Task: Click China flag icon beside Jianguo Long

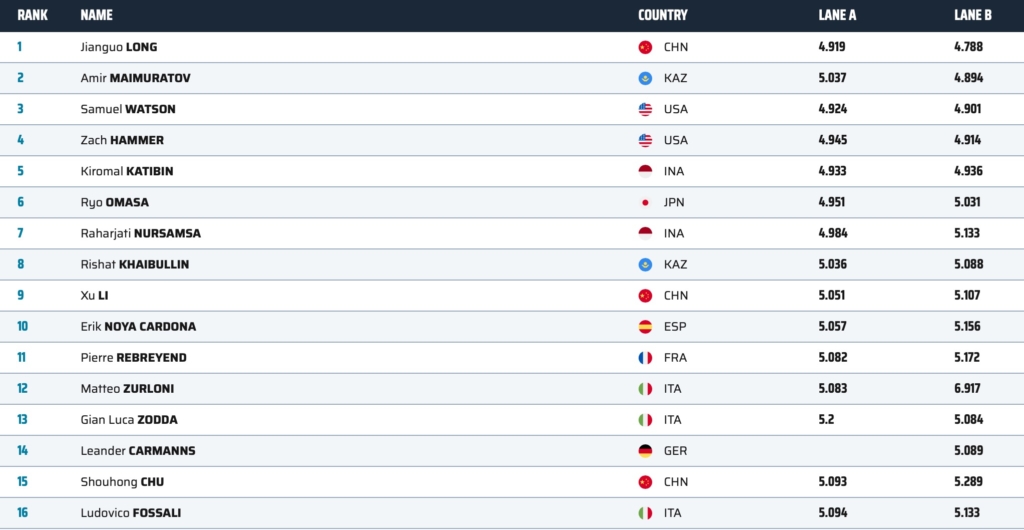Action: click(645, 47)
